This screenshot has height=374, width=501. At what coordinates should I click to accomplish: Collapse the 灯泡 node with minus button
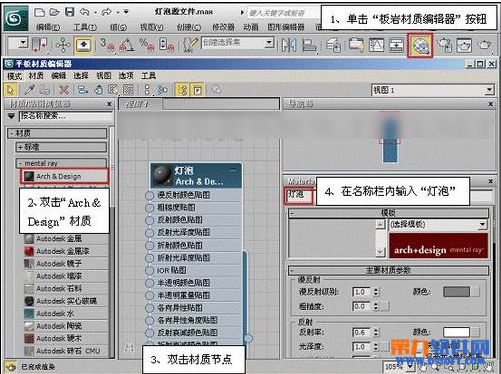(233, 171)
